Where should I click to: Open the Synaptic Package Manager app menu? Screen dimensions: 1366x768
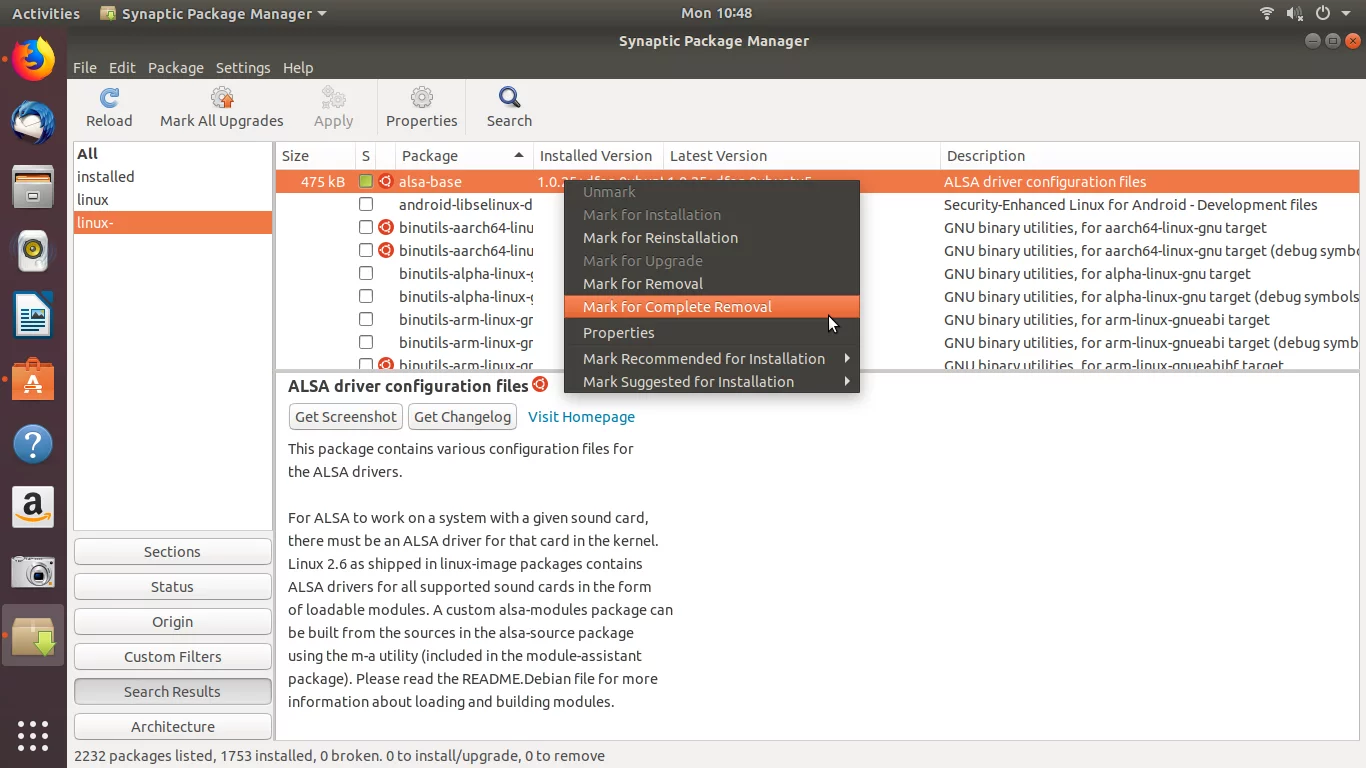tap(214, 14)
